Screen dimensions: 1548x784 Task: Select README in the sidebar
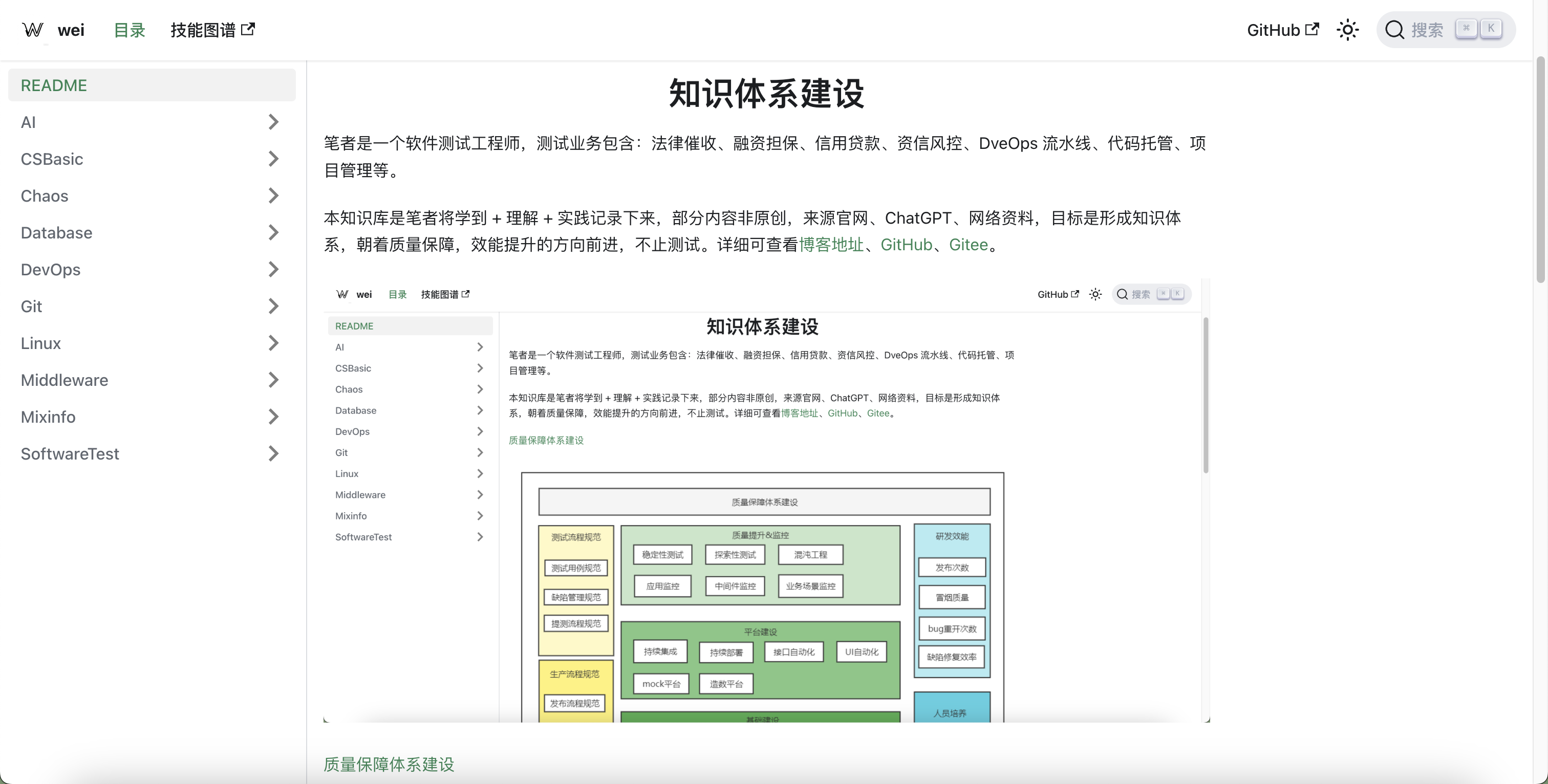tap(54, 85)
